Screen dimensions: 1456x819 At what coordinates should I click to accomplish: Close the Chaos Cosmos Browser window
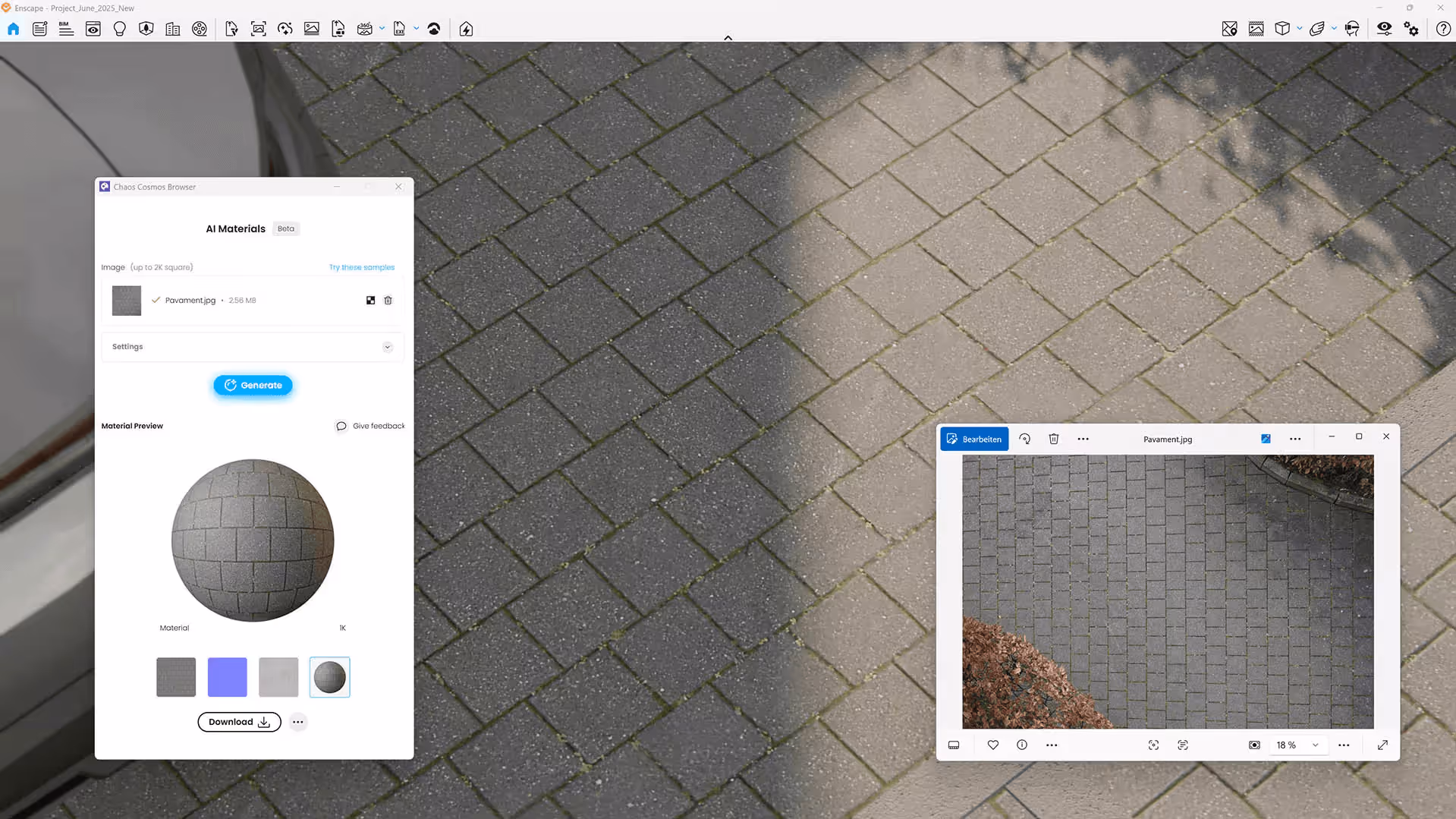tap(398, 187)
